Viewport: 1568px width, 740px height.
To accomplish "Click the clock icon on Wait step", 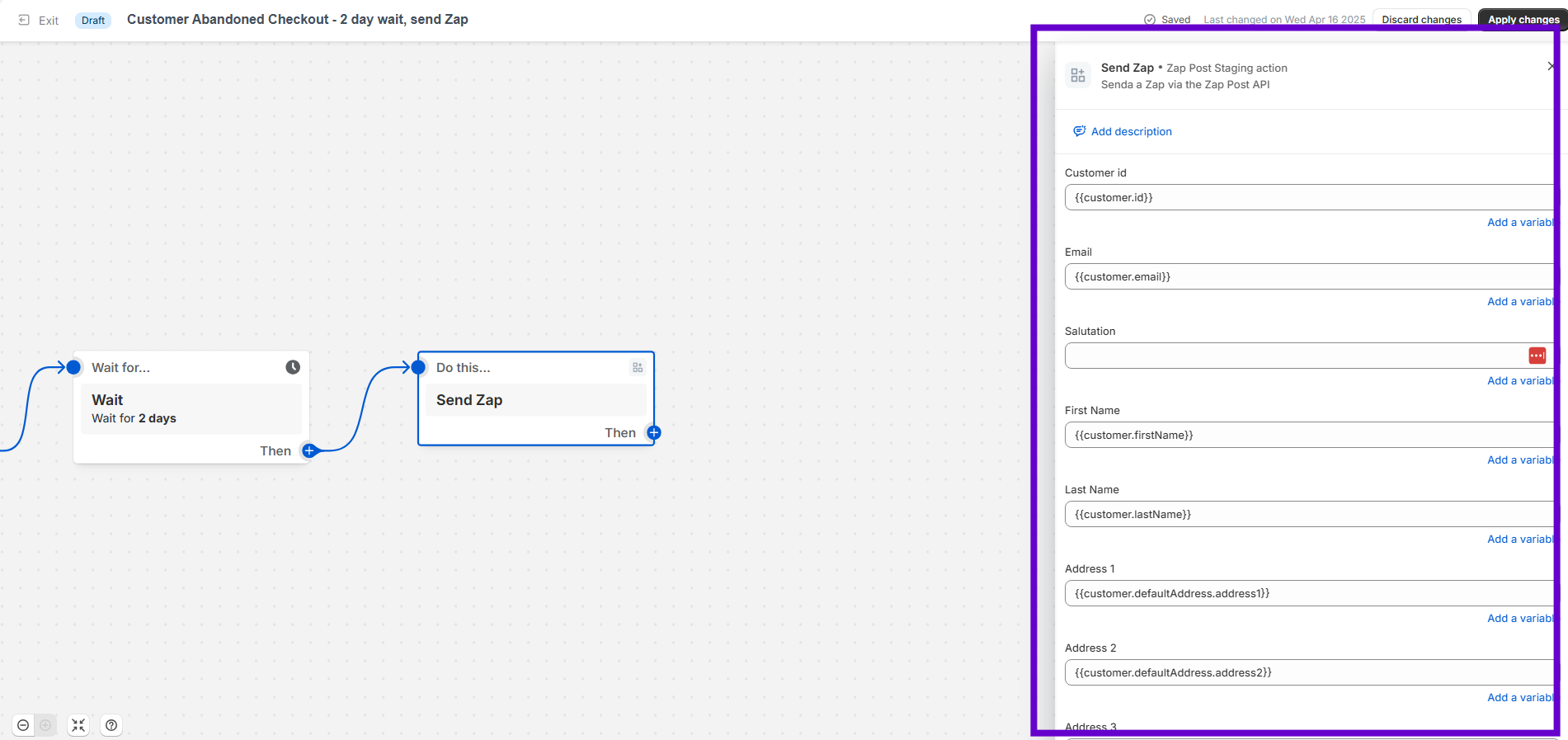I will pos(293,367).
